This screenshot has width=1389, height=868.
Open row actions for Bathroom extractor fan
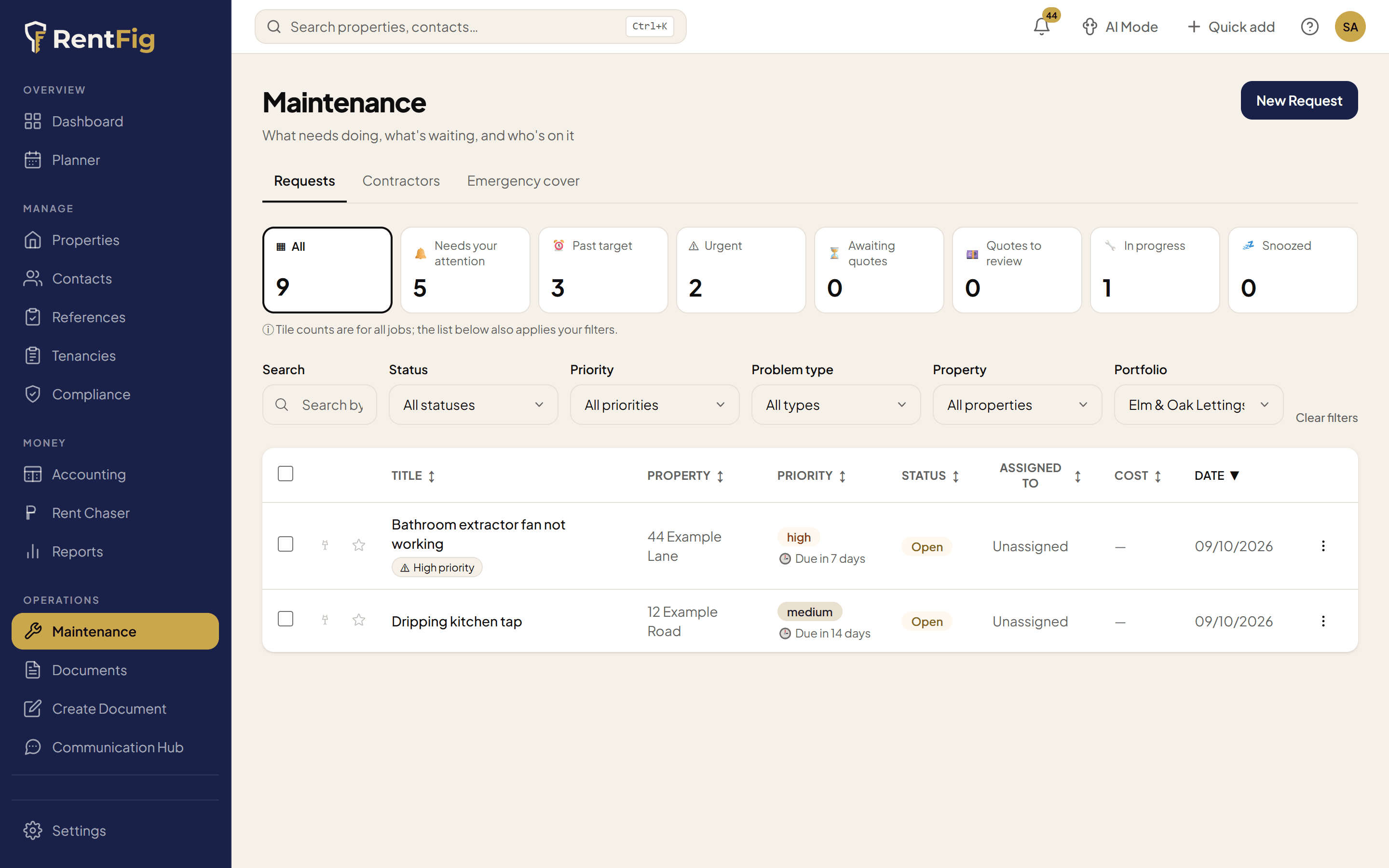click(x=1323, y=545)
